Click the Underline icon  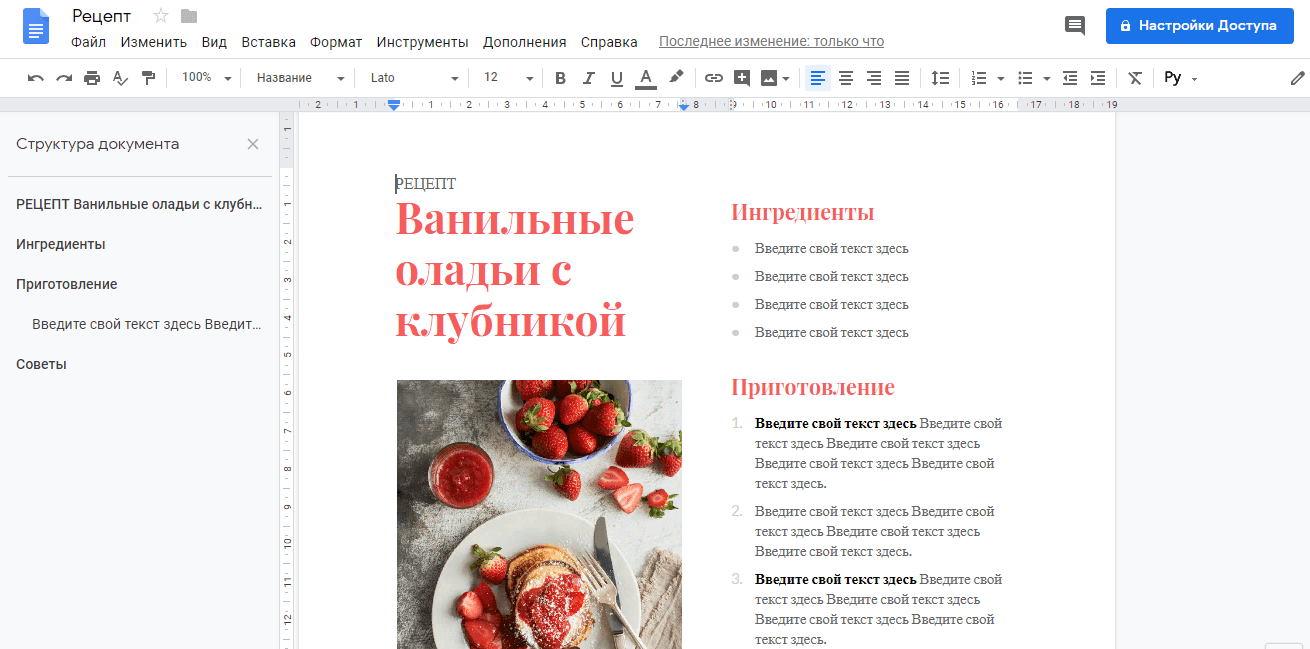[616, 77]
